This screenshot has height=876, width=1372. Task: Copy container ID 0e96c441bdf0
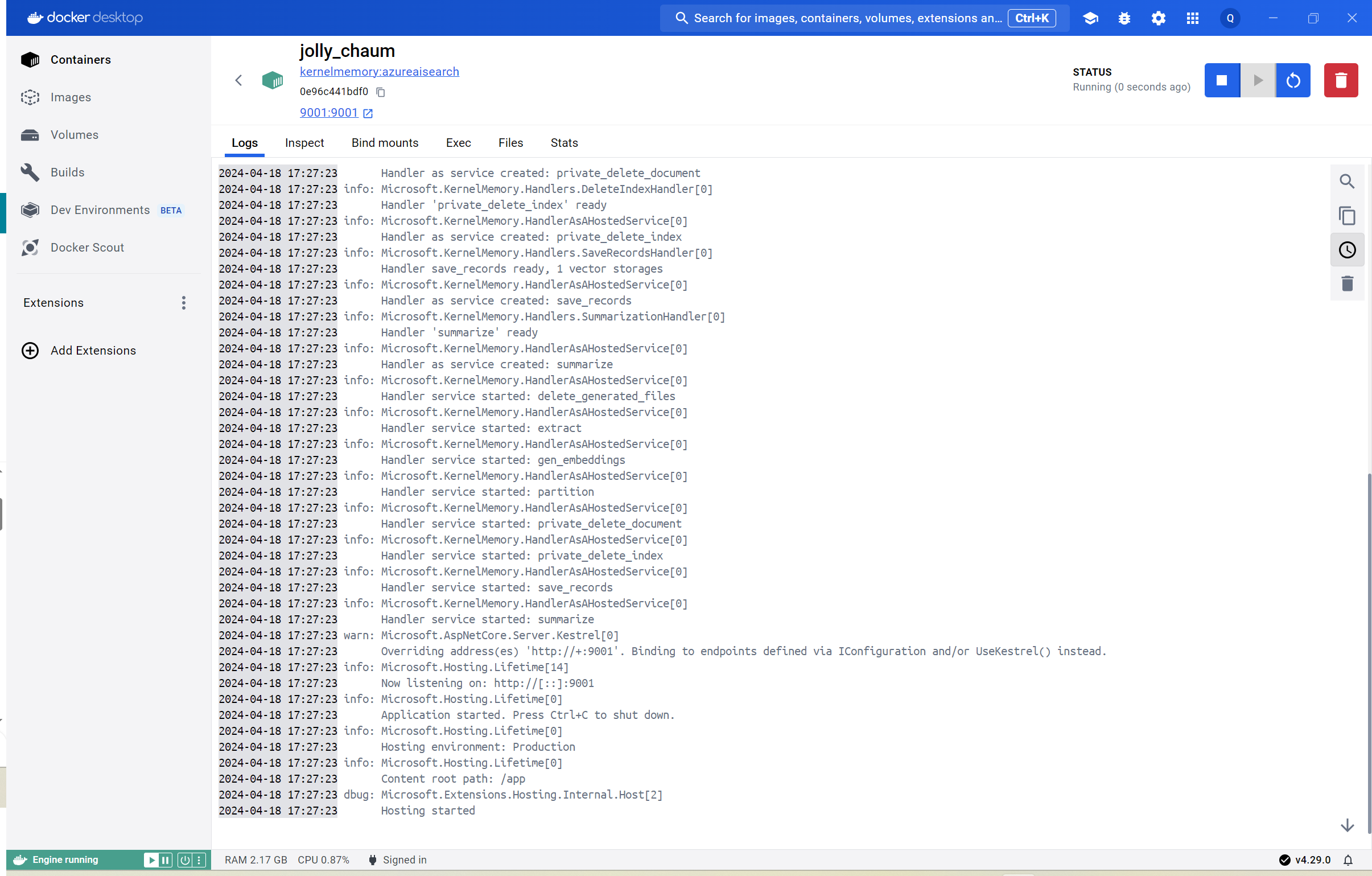click(381, 92)
